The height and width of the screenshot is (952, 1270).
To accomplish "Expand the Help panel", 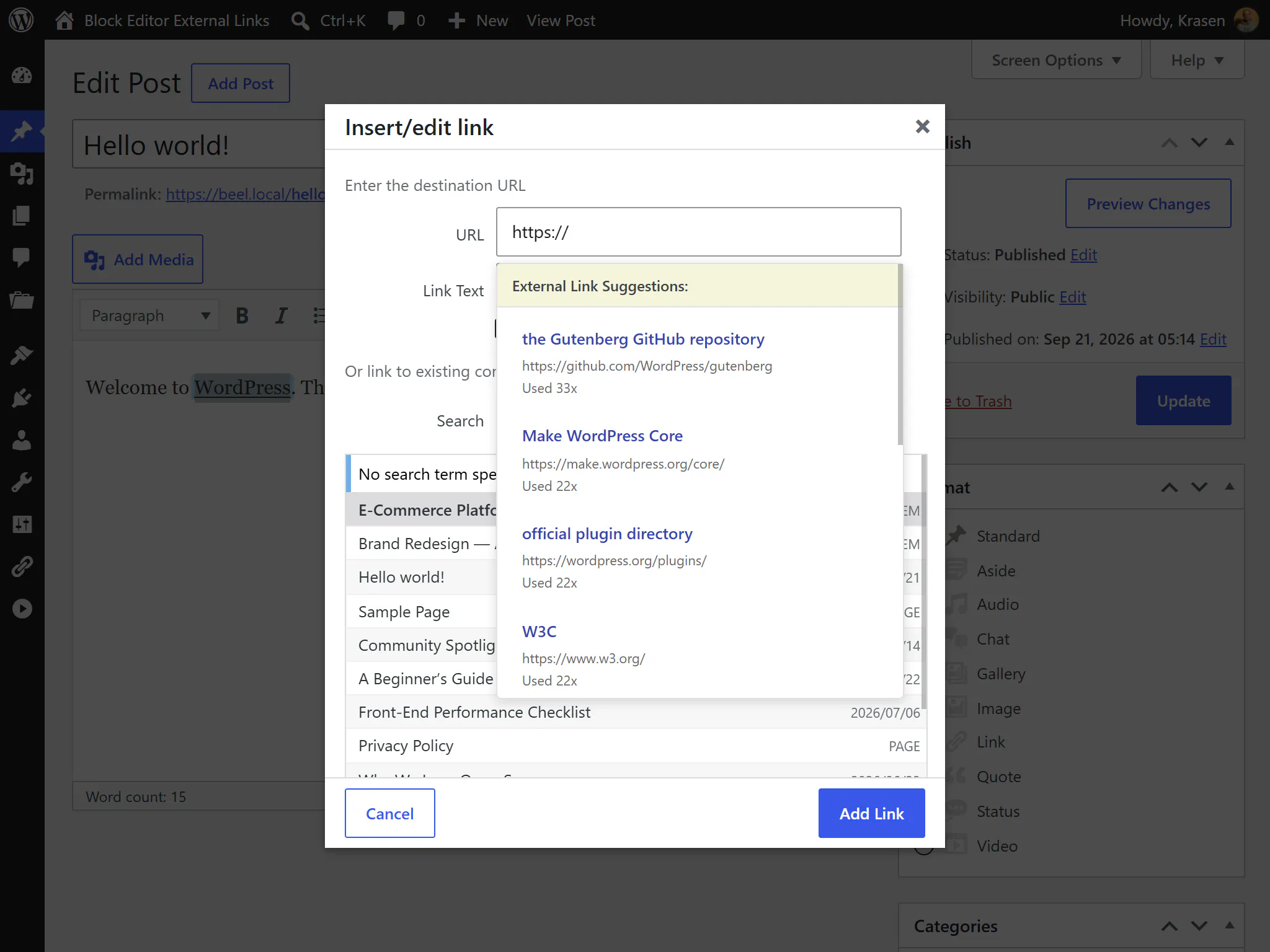I will [1197, 60].
